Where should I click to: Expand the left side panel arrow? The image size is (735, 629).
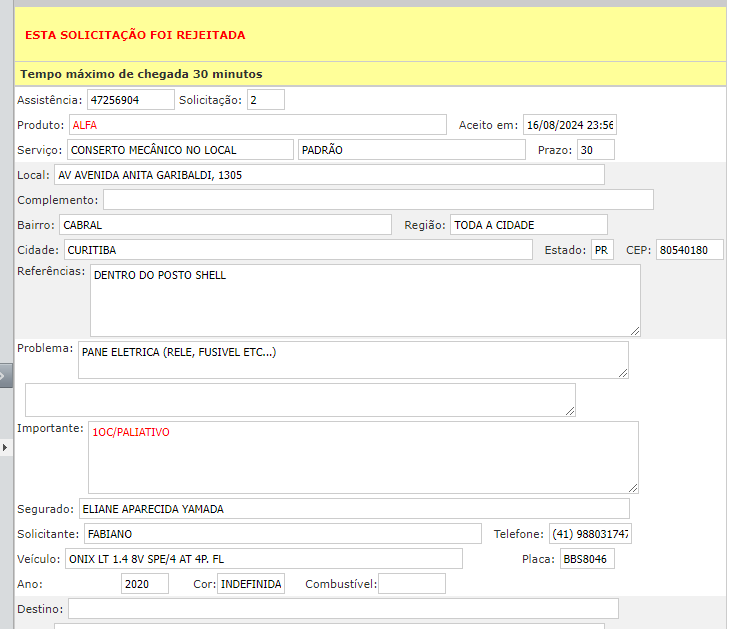click(4, 447)
